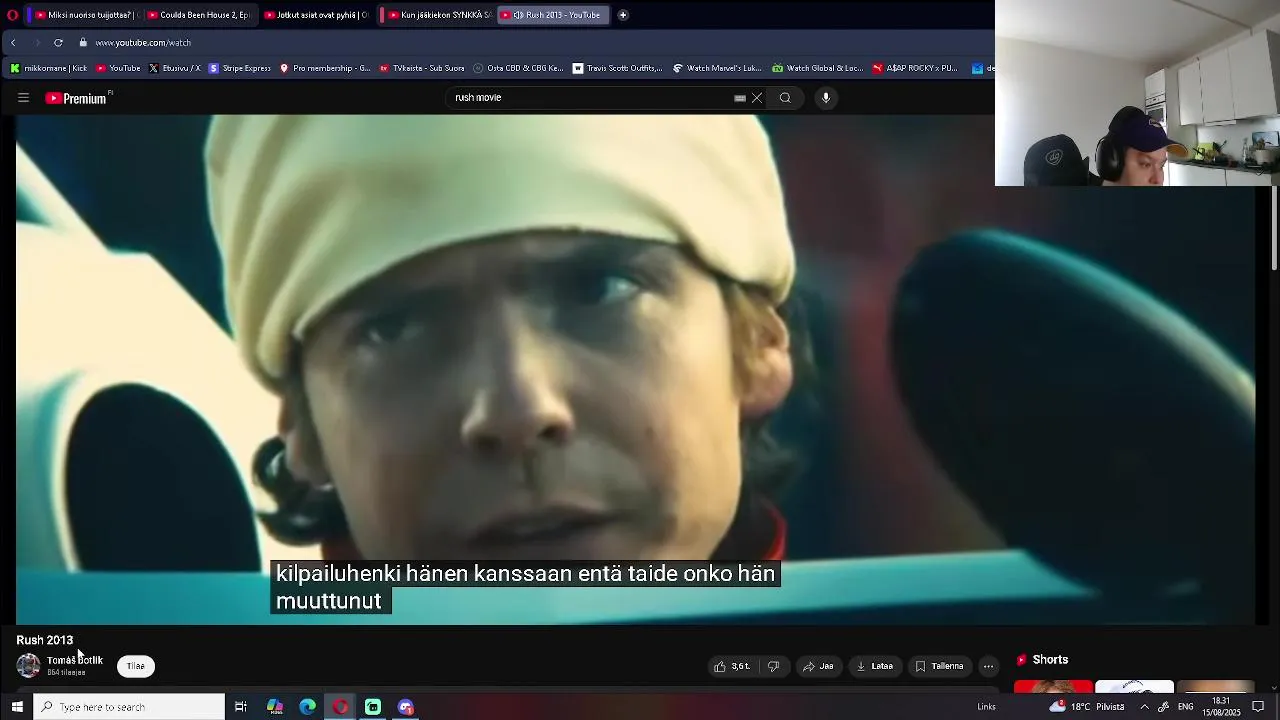
Task: Switch to 'Jotkut asiat ovat pyhiä' tab
Action: pos(315,15)
